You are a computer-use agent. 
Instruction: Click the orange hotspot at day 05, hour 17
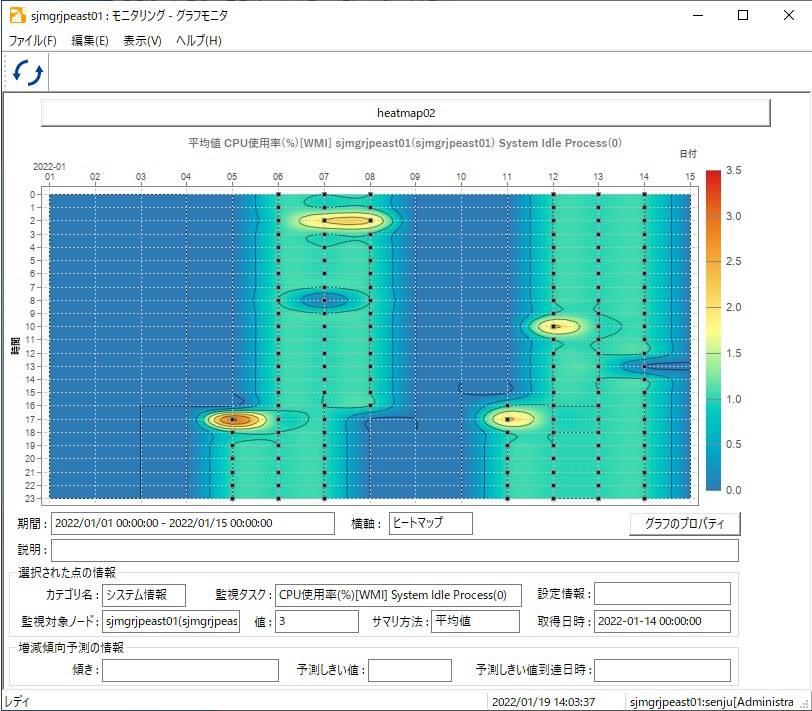point(233,419)
